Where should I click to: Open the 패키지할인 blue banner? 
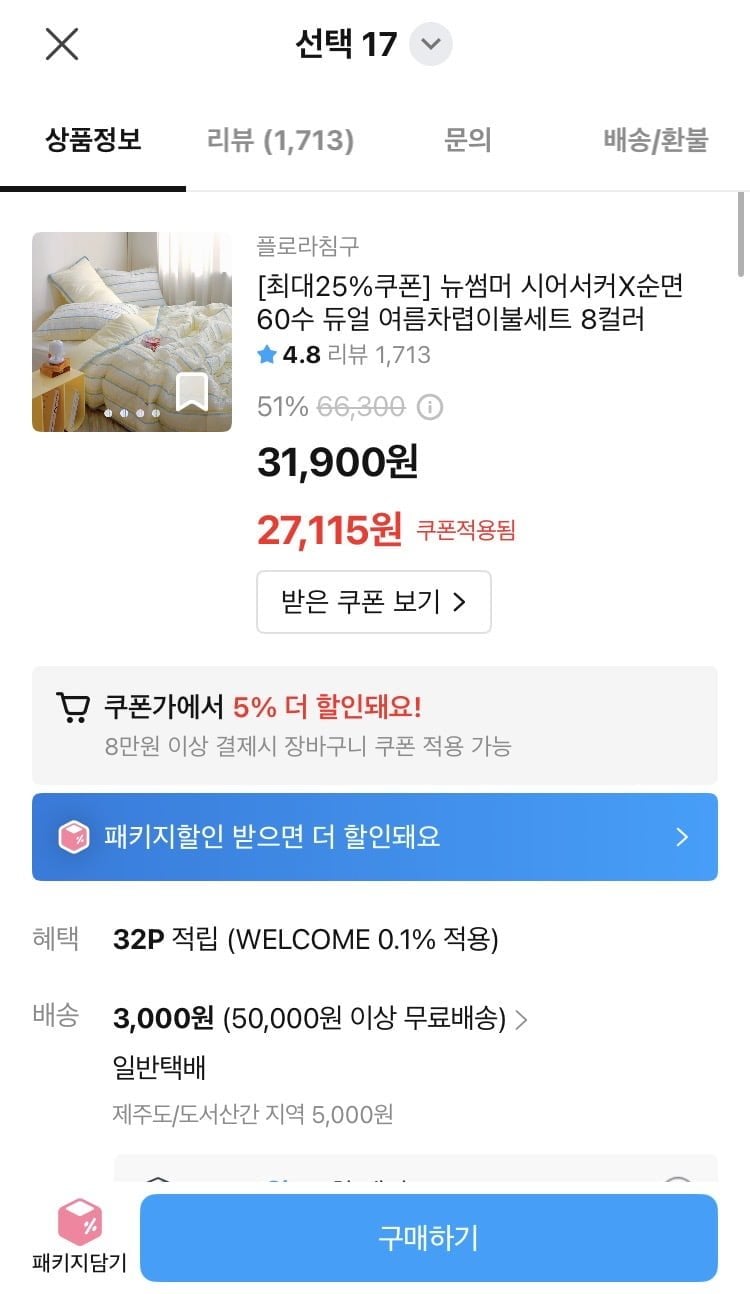[x=374, y=837]
